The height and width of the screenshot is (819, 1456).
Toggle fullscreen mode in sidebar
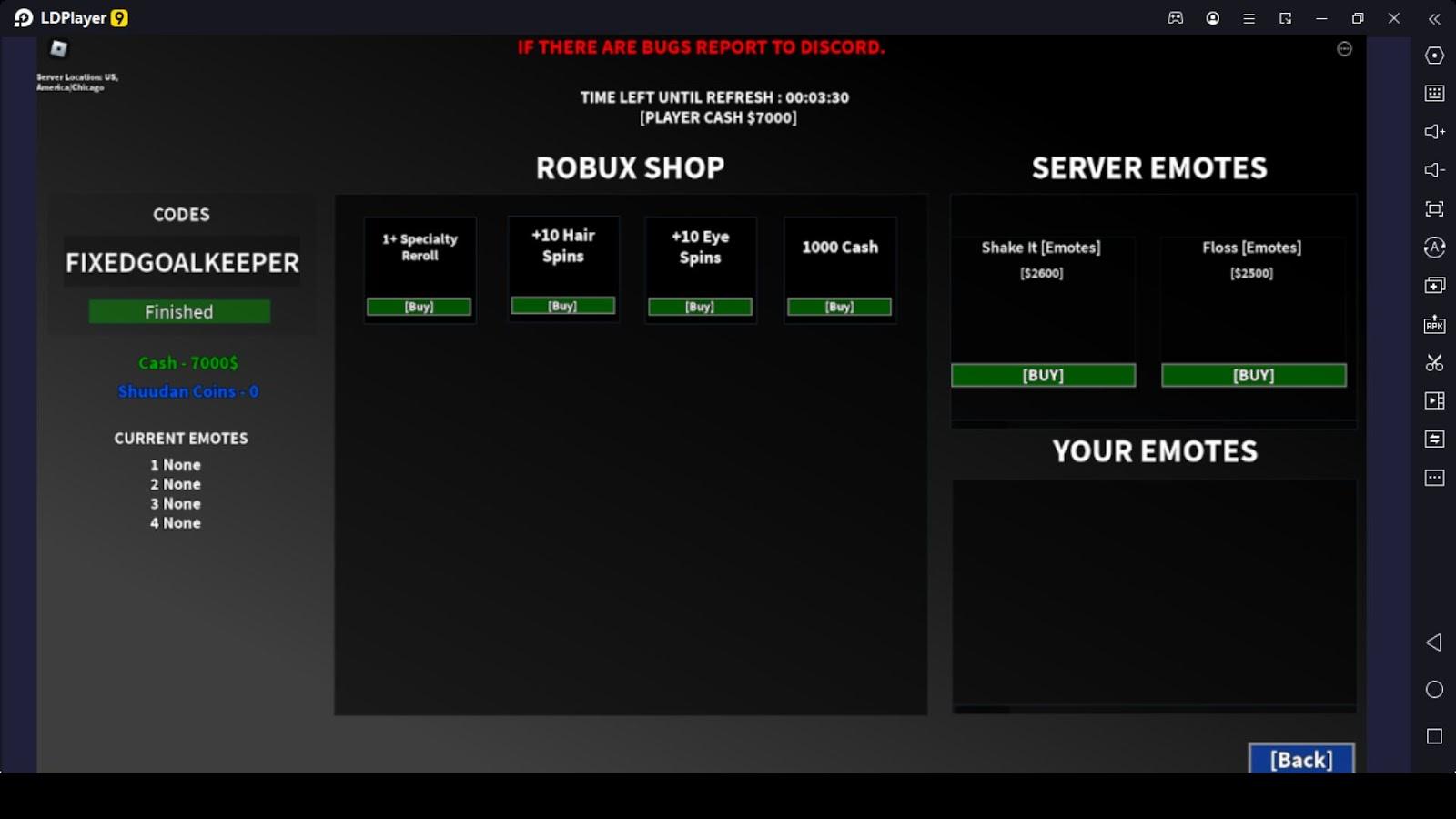(x=1434, y=208)
